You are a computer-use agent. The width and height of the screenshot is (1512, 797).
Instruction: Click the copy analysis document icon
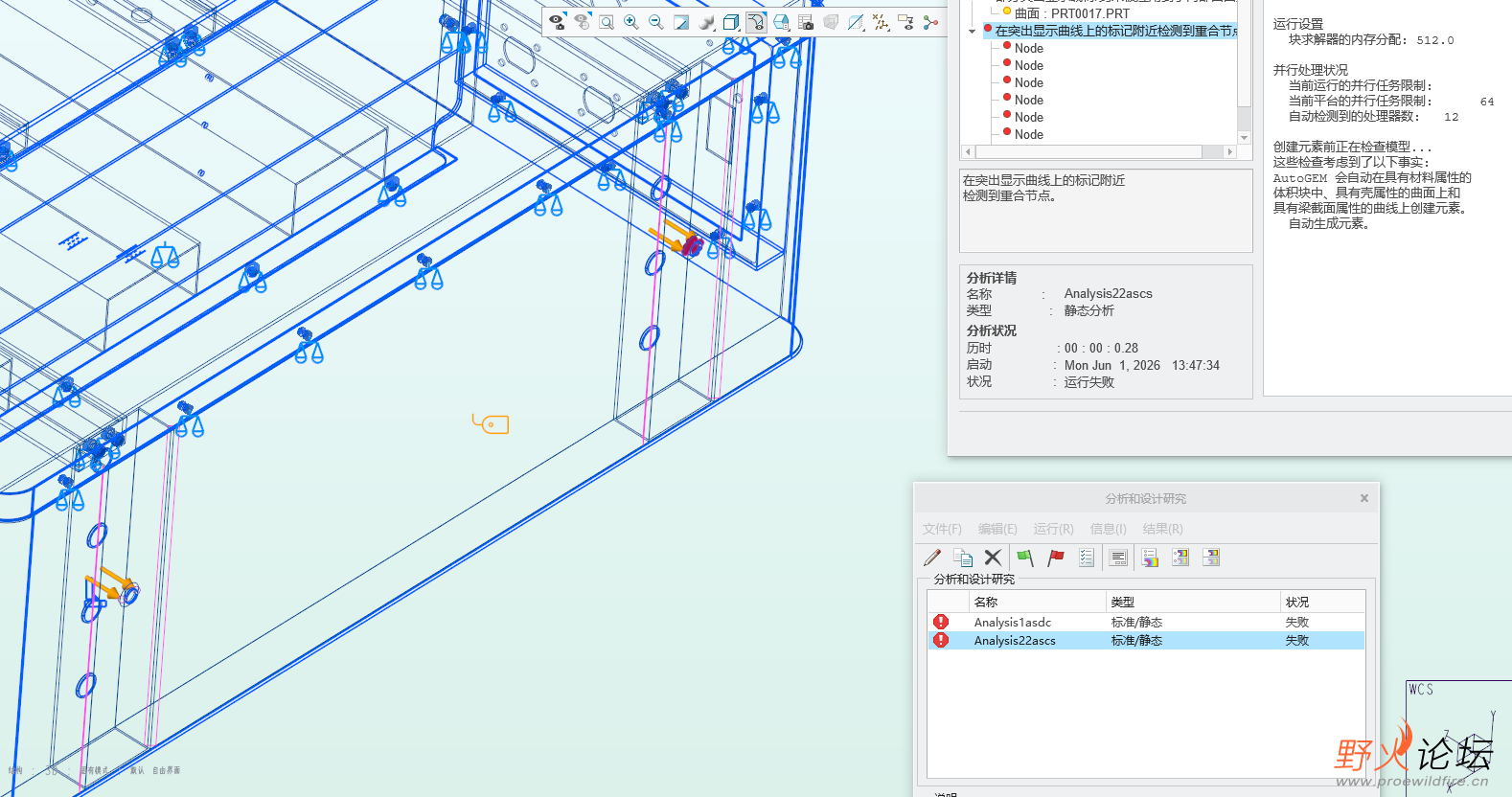963,558
